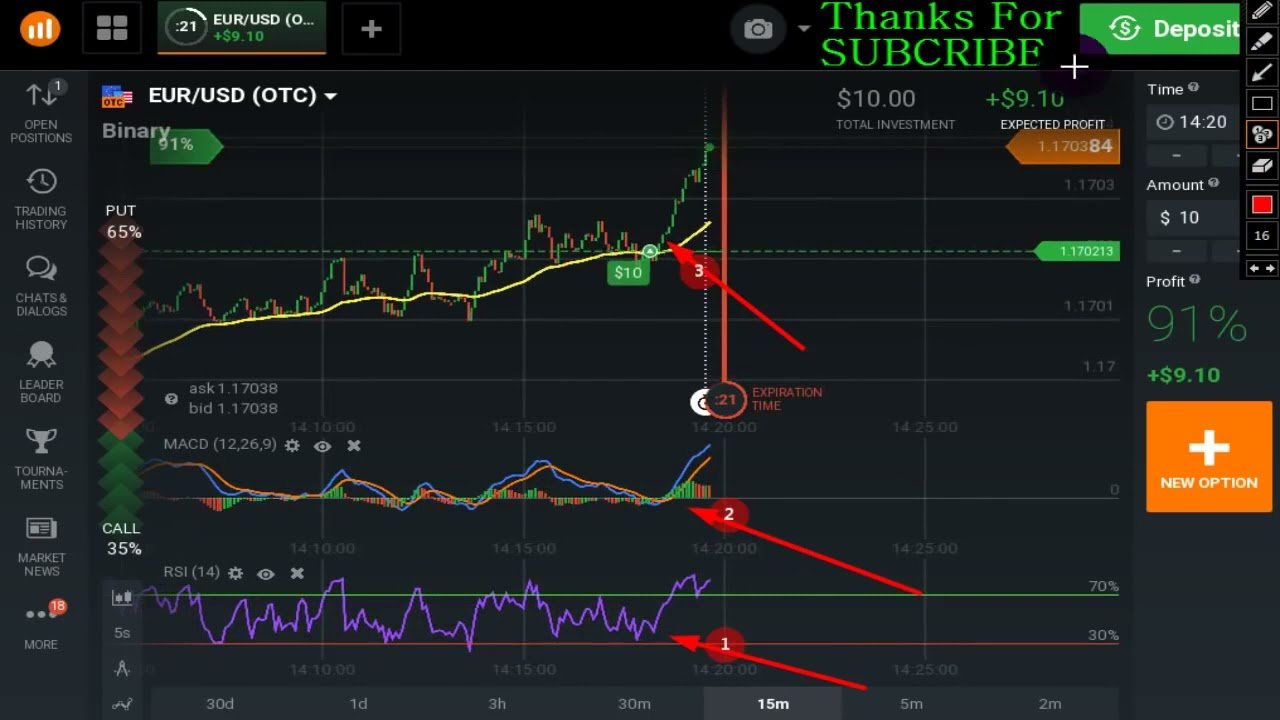Open the MACD indicator settings gear
This screenshot has width=1280, height=720.
[x=291, y=446]
